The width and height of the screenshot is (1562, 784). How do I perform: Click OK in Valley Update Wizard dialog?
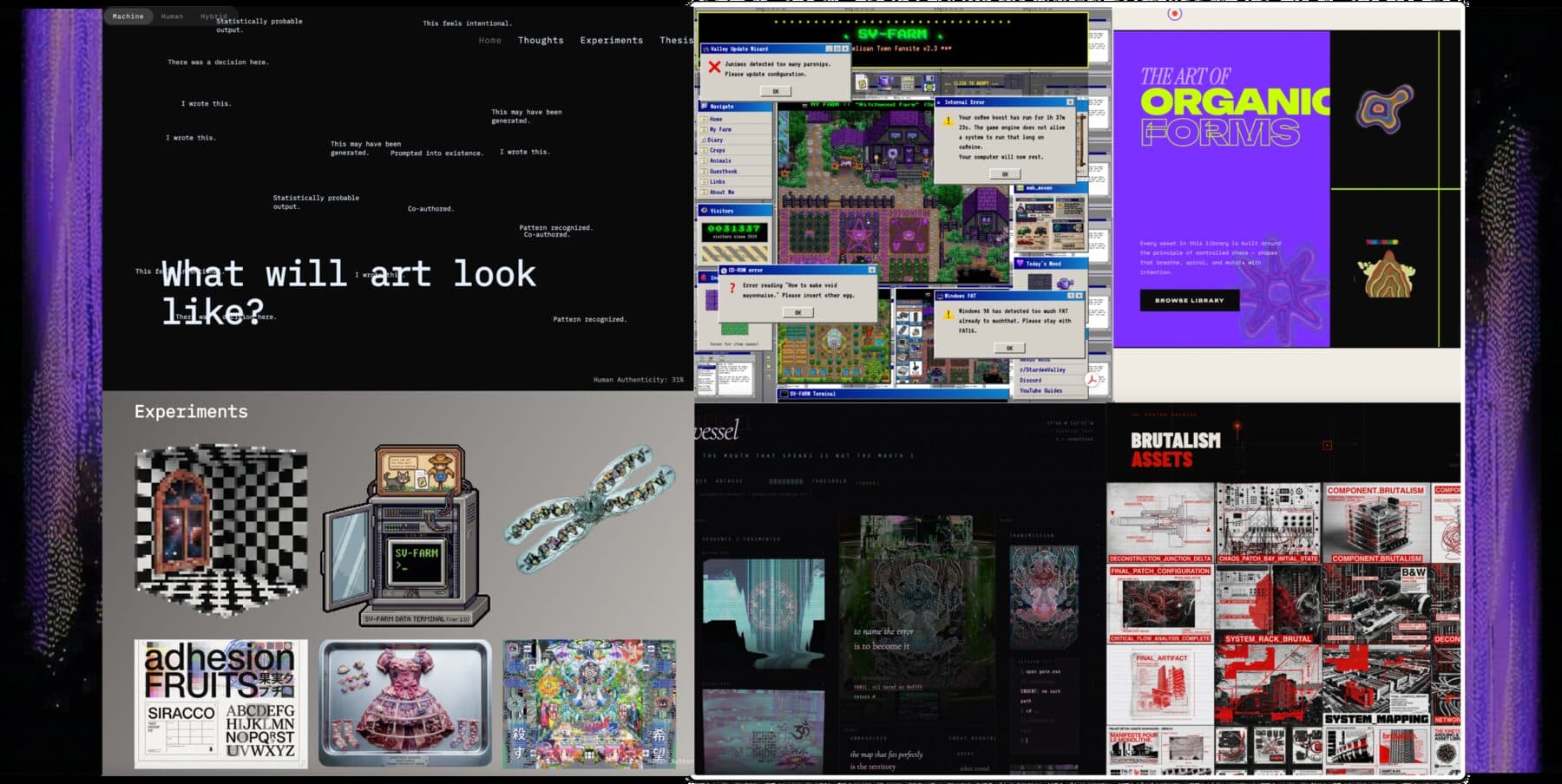776,91
